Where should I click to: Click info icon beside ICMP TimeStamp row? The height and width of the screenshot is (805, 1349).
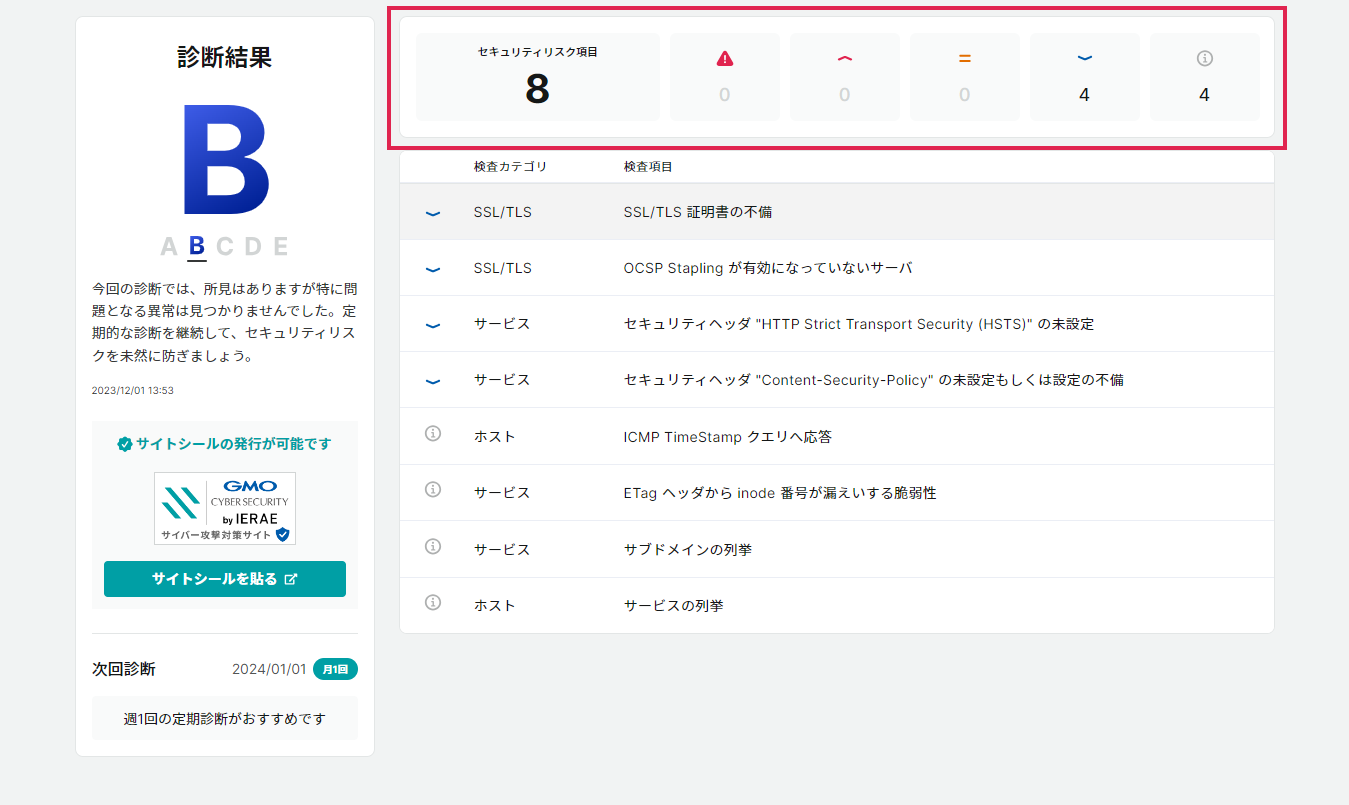[x=433, y=434]
